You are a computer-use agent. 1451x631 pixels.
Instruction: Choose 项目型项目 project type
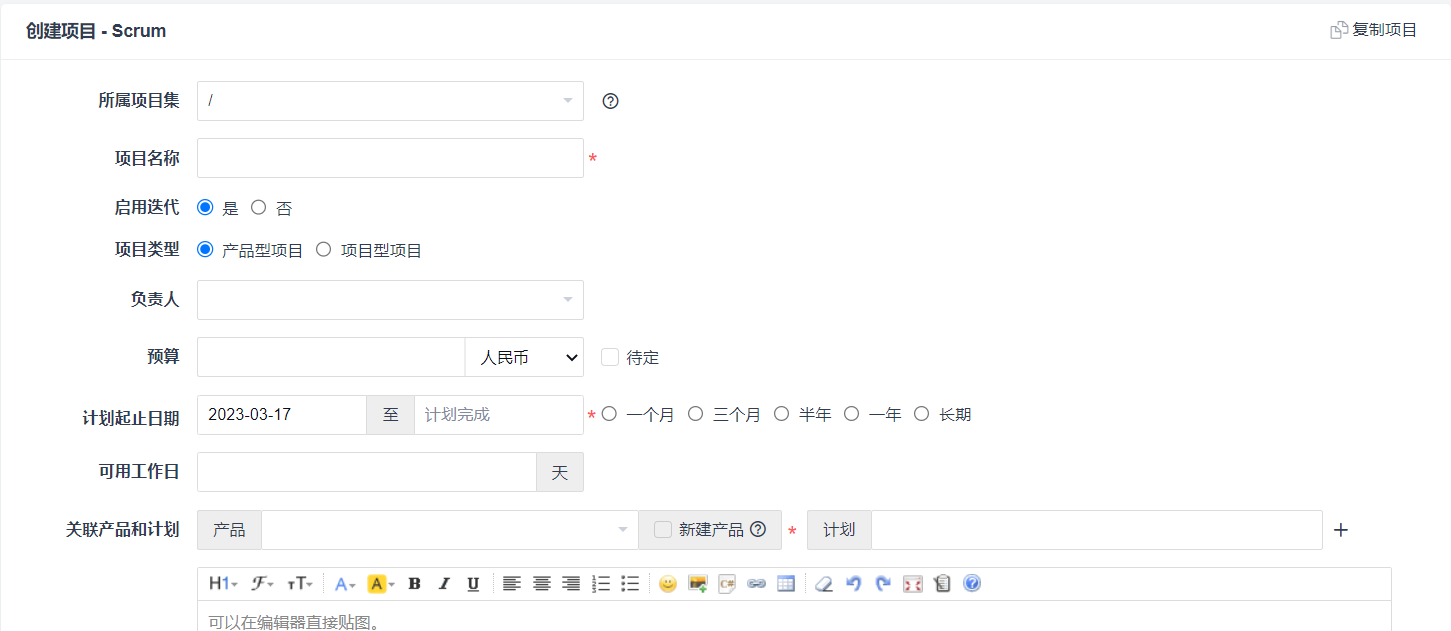(x=323, y=250)
